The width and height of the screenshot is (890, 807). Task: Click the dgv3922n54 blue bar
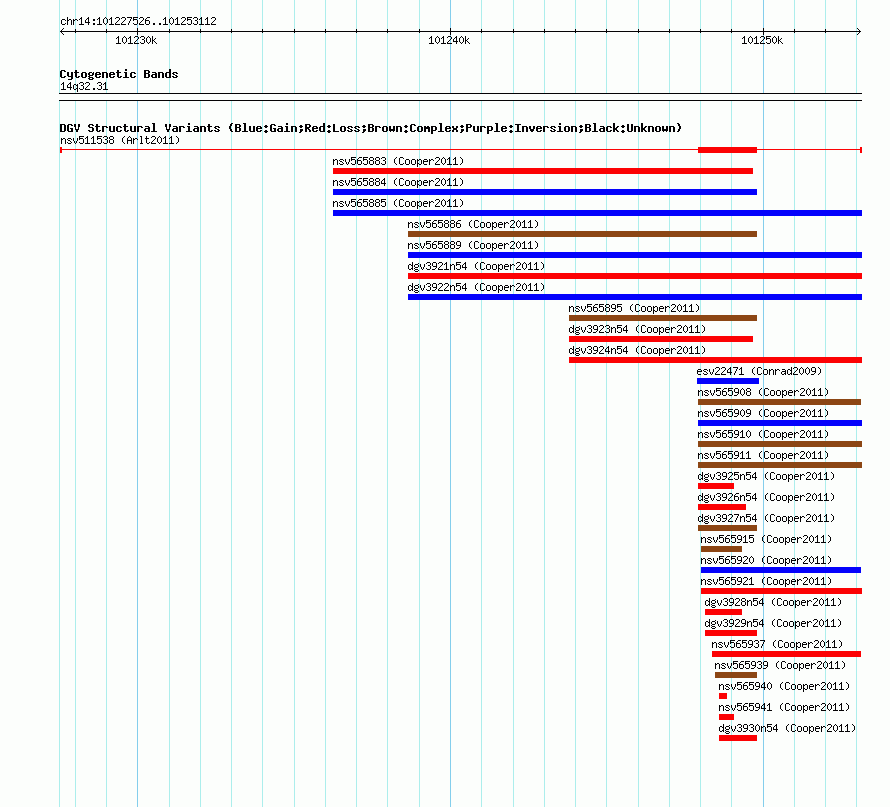635,297
